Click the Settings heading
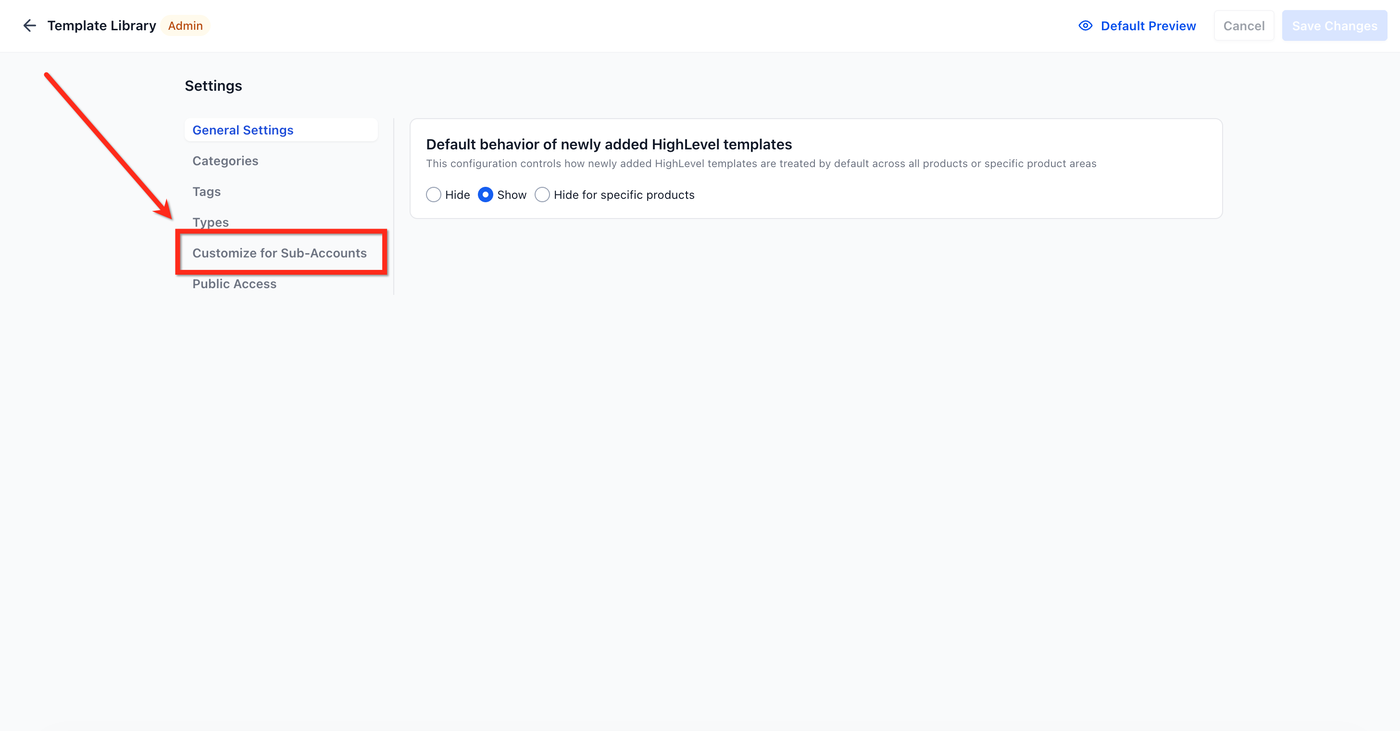1400x731 pixels. click(x=213, y=86)
